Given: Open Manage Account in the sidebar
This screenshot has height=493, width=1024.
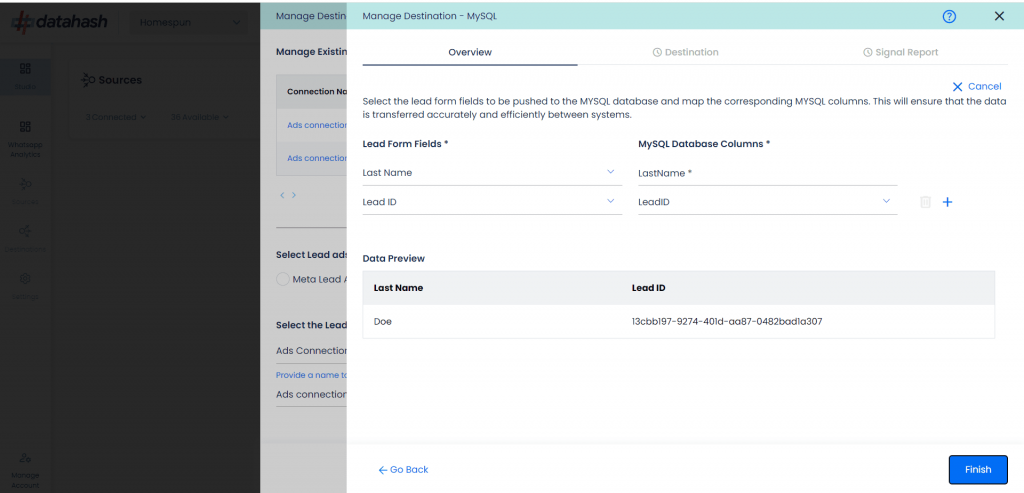Looking at the screenshot, I should [25, 469].
